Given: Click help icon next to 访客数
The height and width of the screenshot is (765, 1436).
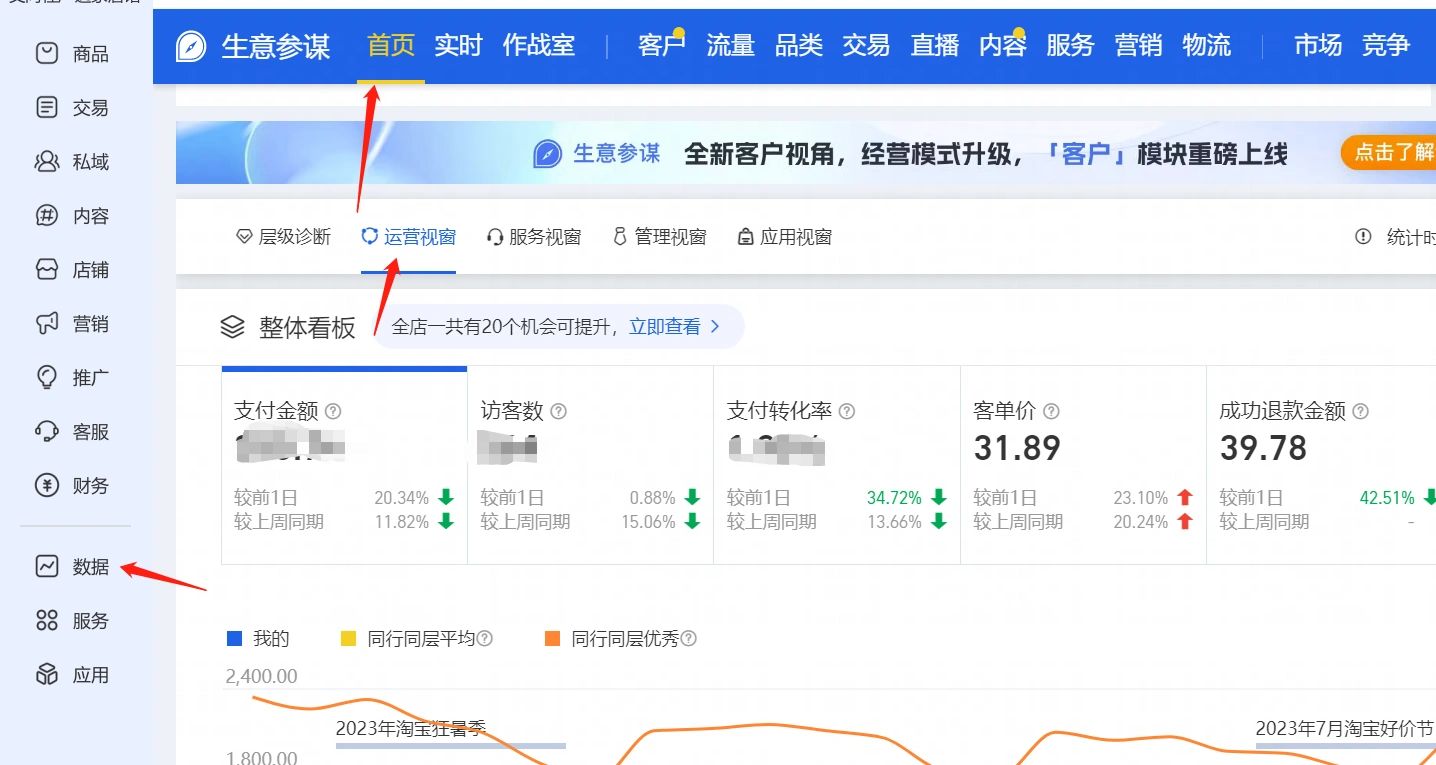Looking at the screenshot, I should coord(559,411).
